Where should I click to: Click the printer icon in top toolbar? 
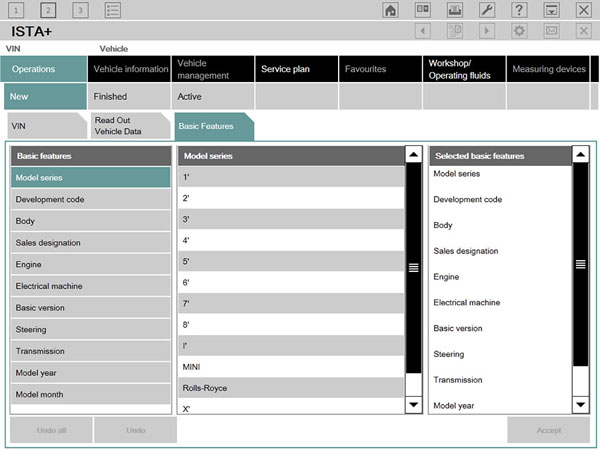point(455,10)
